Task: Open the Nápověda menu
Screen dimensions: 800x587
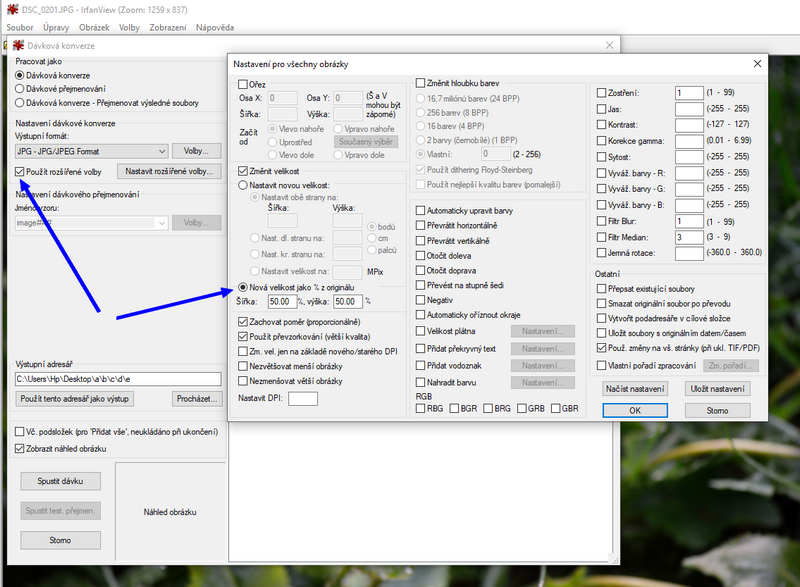Action: [216, 27]
